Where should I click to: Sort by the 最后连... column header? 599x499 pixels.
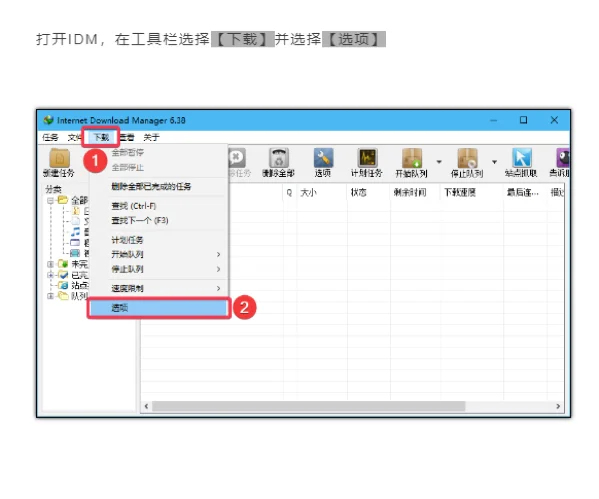[x=526, y=193]
